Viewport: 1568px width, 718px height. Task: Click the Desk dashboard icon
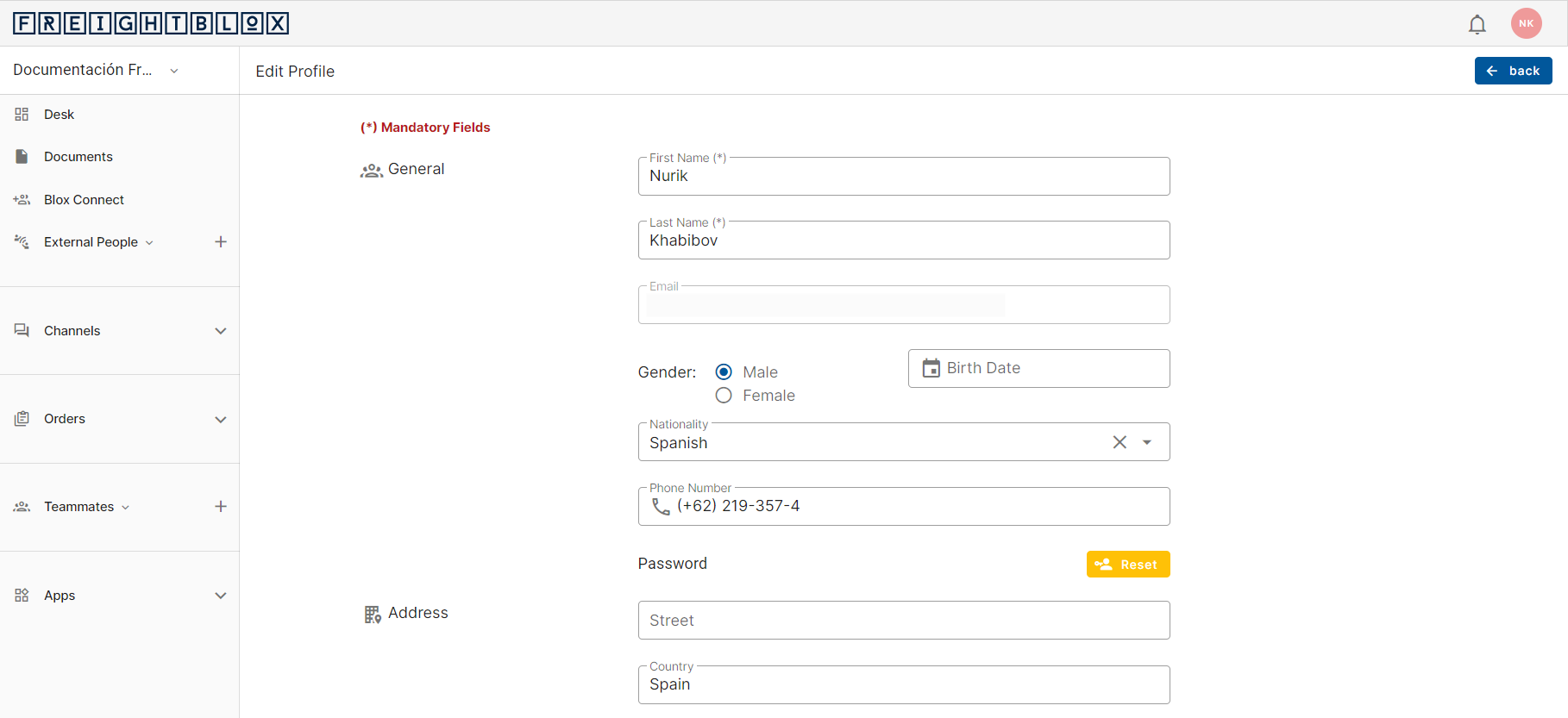[x=22, y=115]
